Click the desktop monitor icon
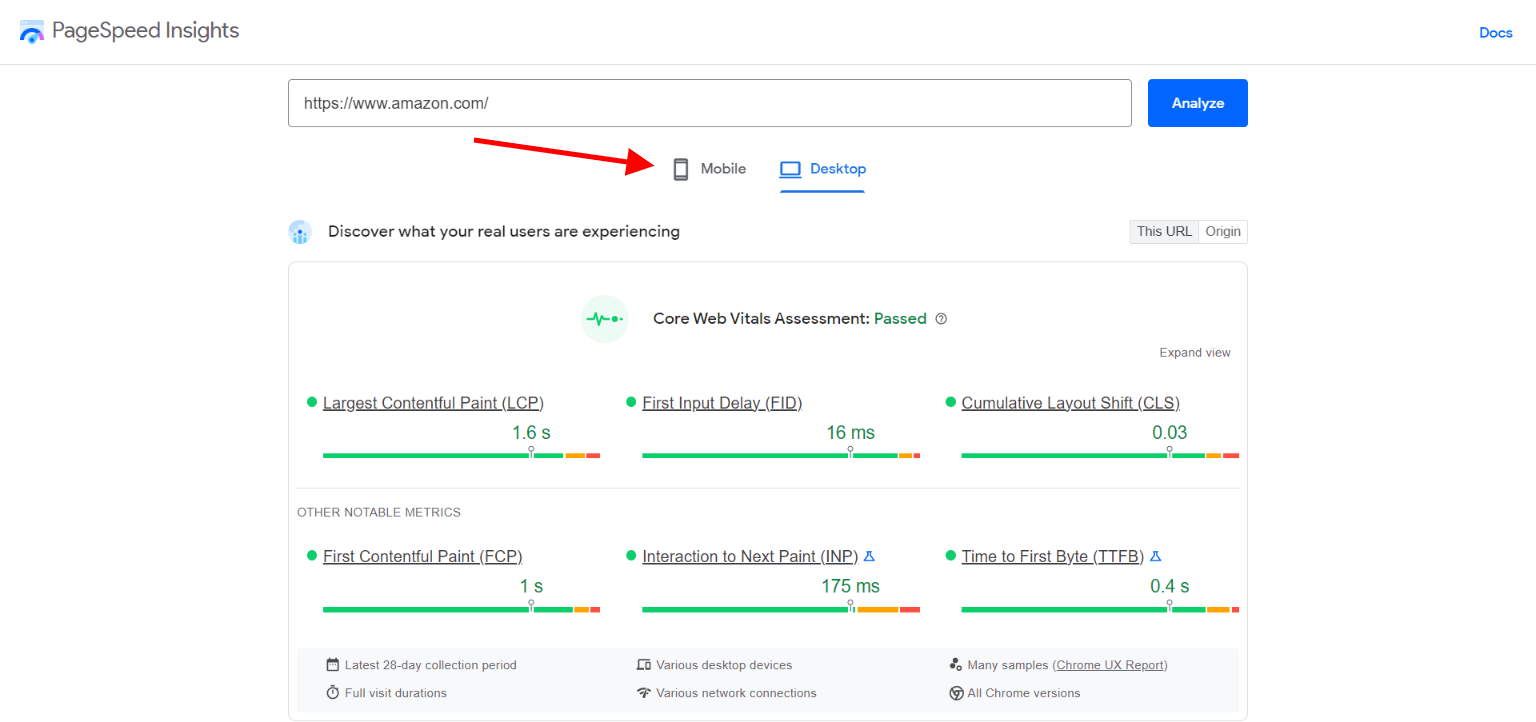 [x=791, y=169]
